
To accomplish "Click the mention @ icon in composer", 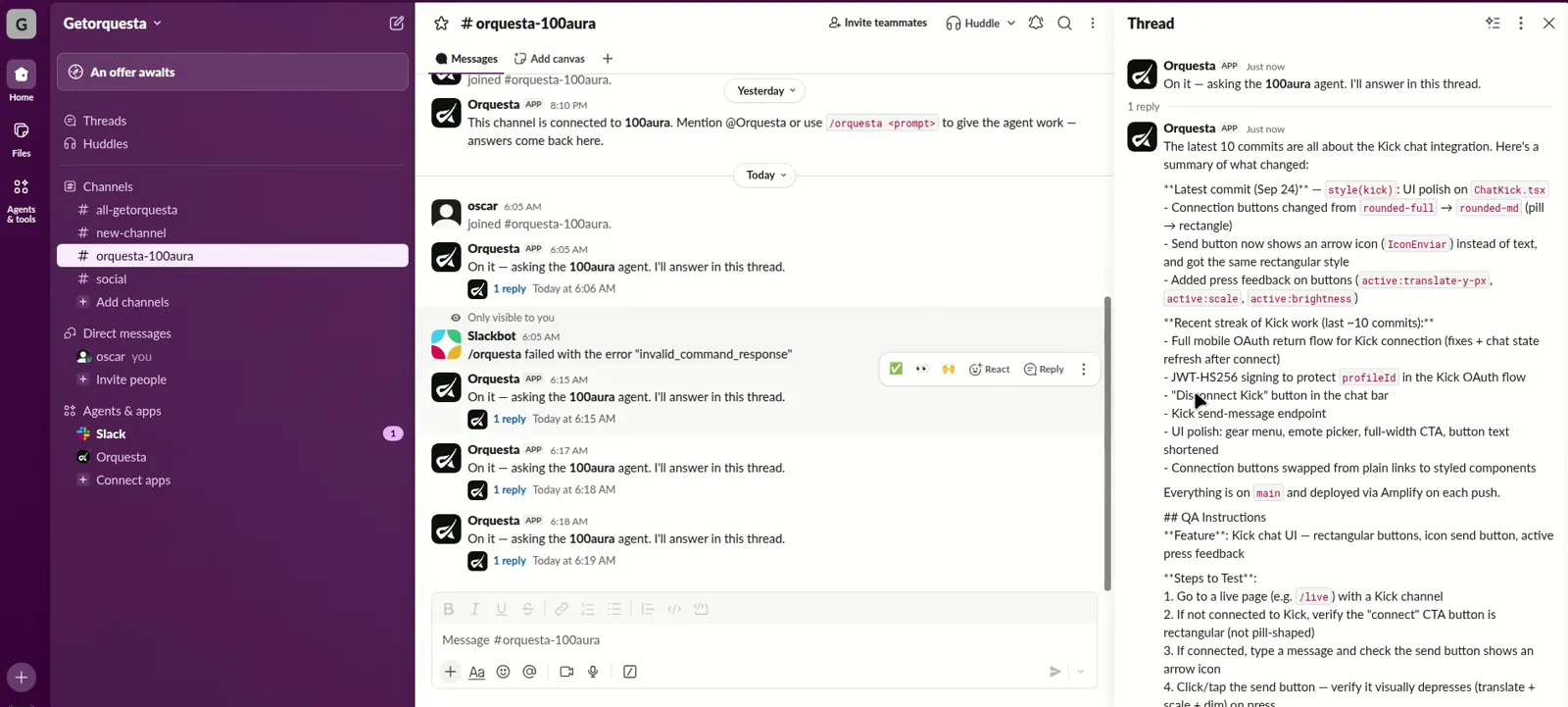I will click(529, 672).
